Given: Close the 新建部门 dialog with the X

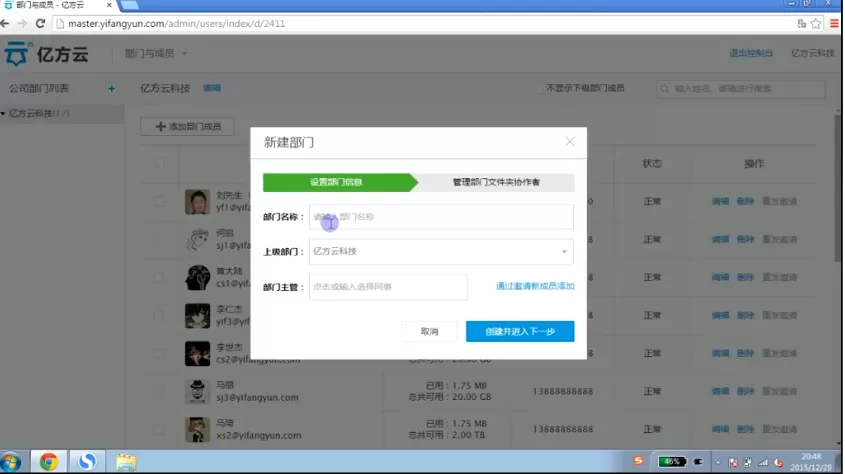Looking at the screenshot, I should pyautogui.click(x=570, y=142).
